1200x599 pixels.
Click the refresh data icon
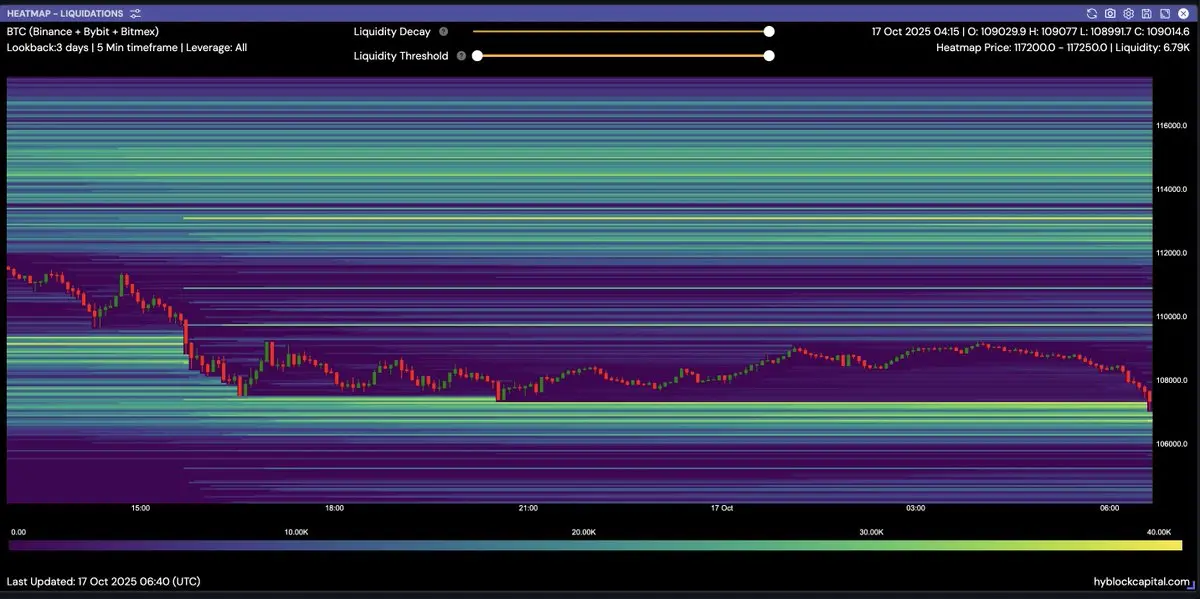(1092, 14)
